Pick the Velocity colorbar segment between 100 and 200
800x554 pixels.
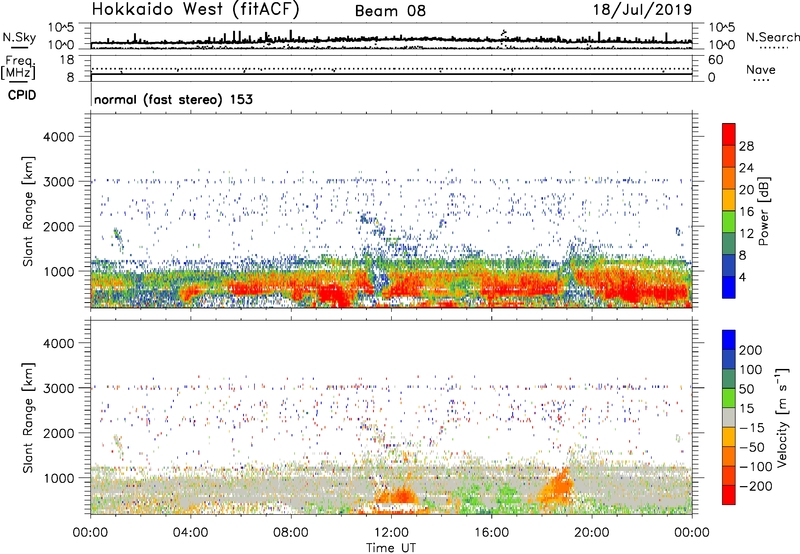coord(729,359)
